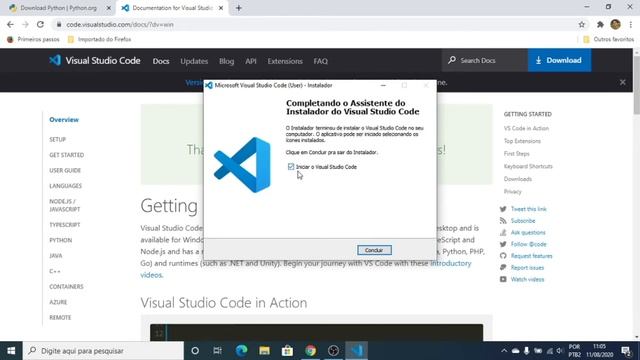
Task: Click the Visual Studio Code logo in header
Action: tap(95, 60)
